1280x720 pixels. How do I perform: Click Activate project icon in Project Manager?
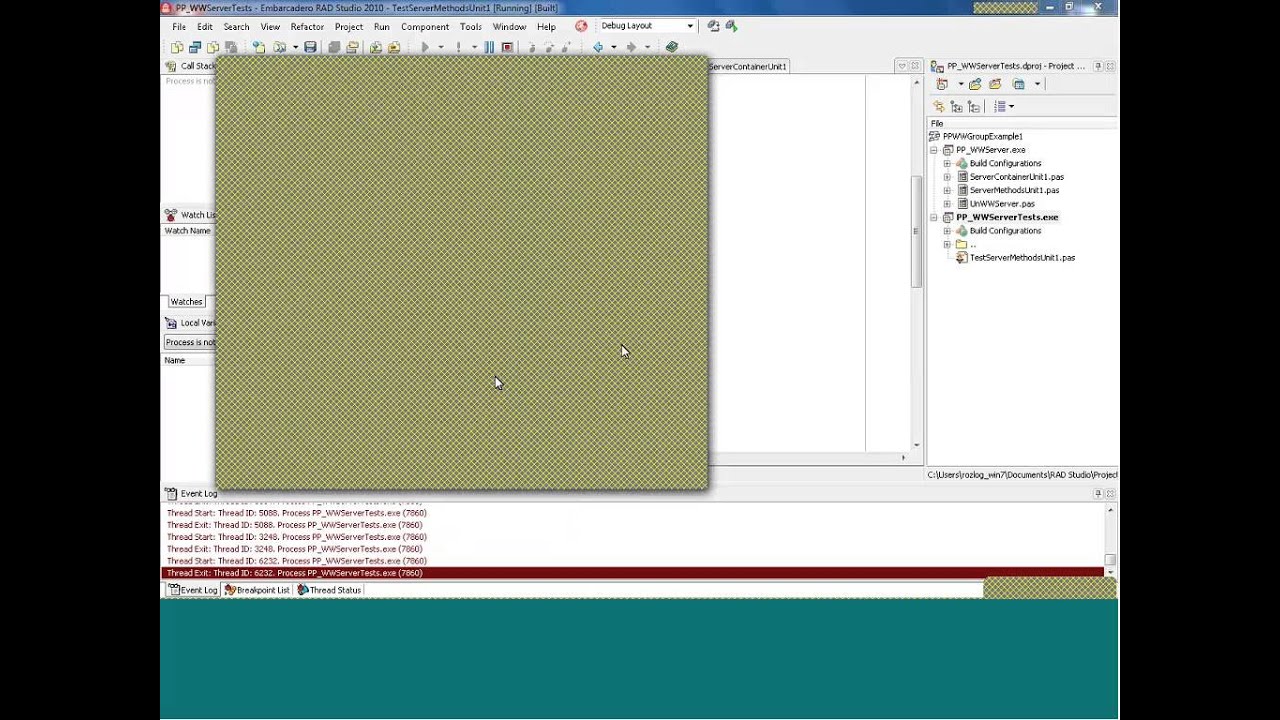click(x=941, y=84)
